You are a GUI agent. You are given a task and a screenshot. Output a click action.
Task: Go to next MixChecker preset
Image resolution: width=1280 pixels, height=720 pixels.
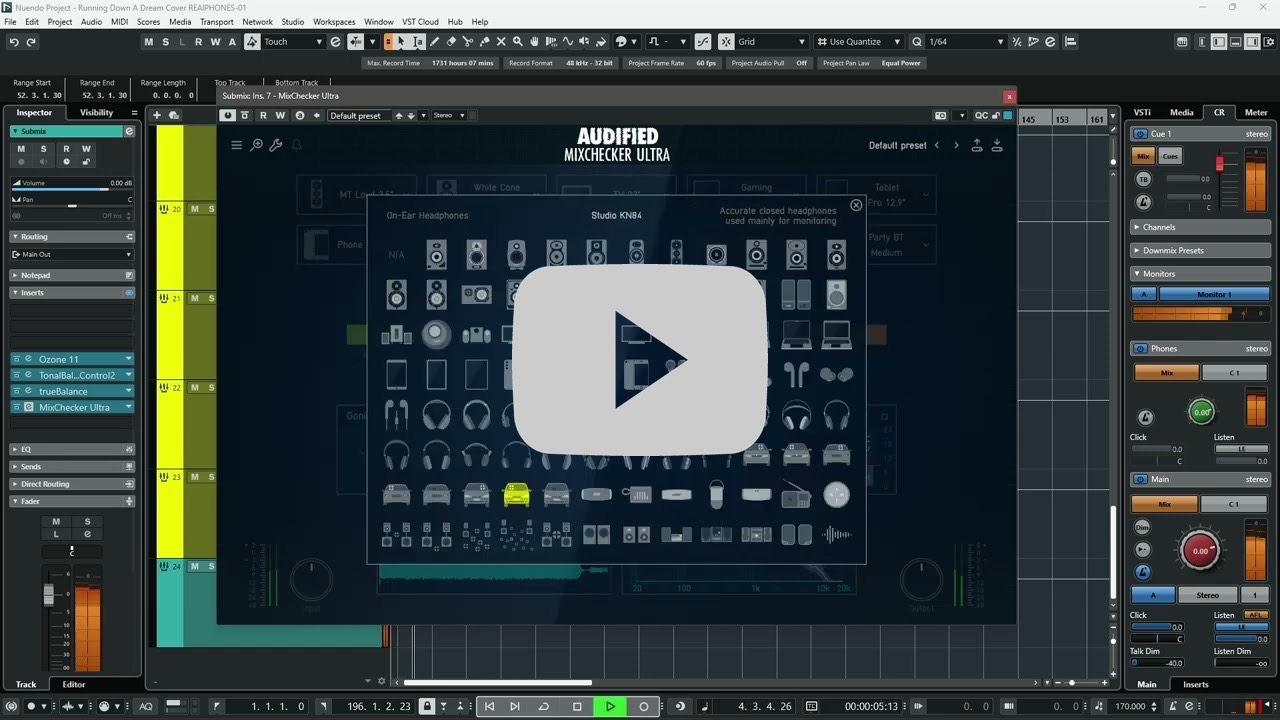point(956,145)
